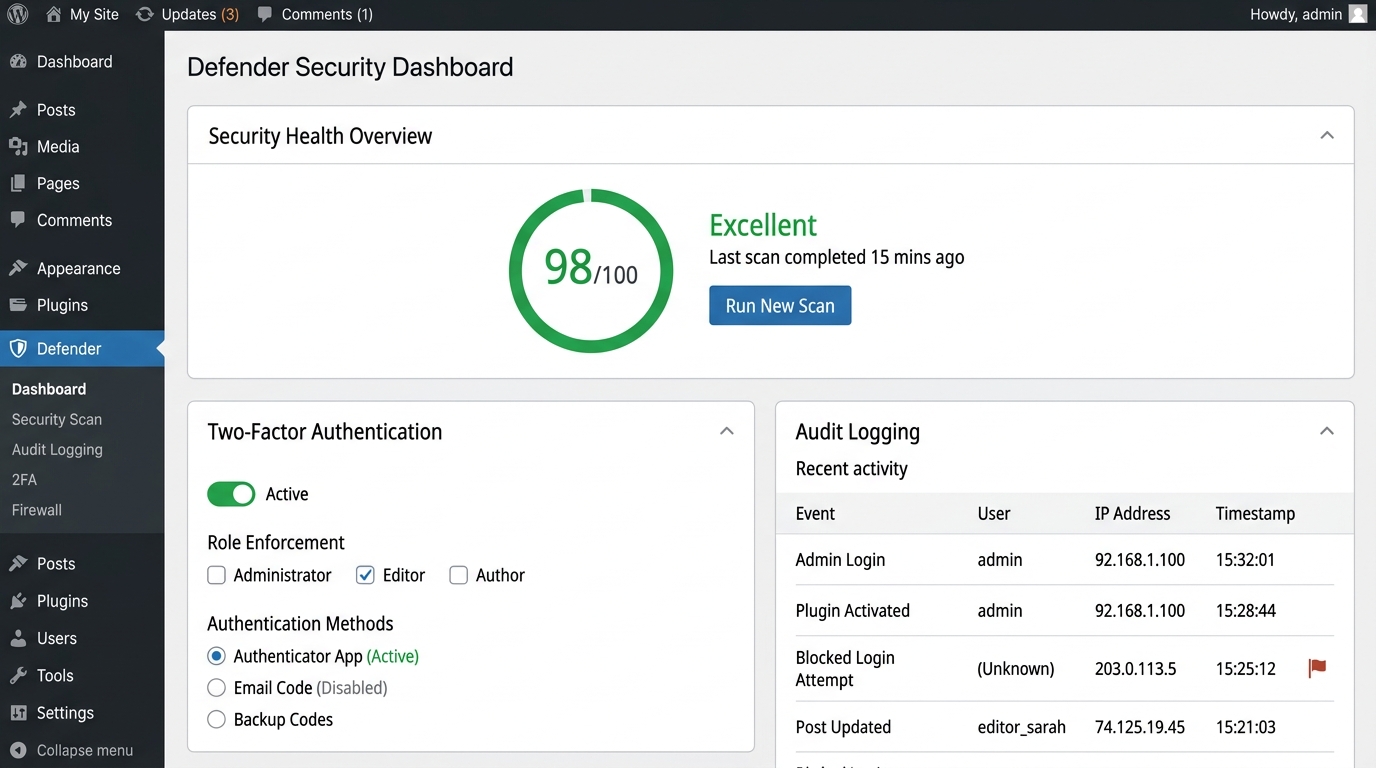
Task: Open the Settings icon in the sidebar
Action: pyautogui.click(x=17, y=713)
